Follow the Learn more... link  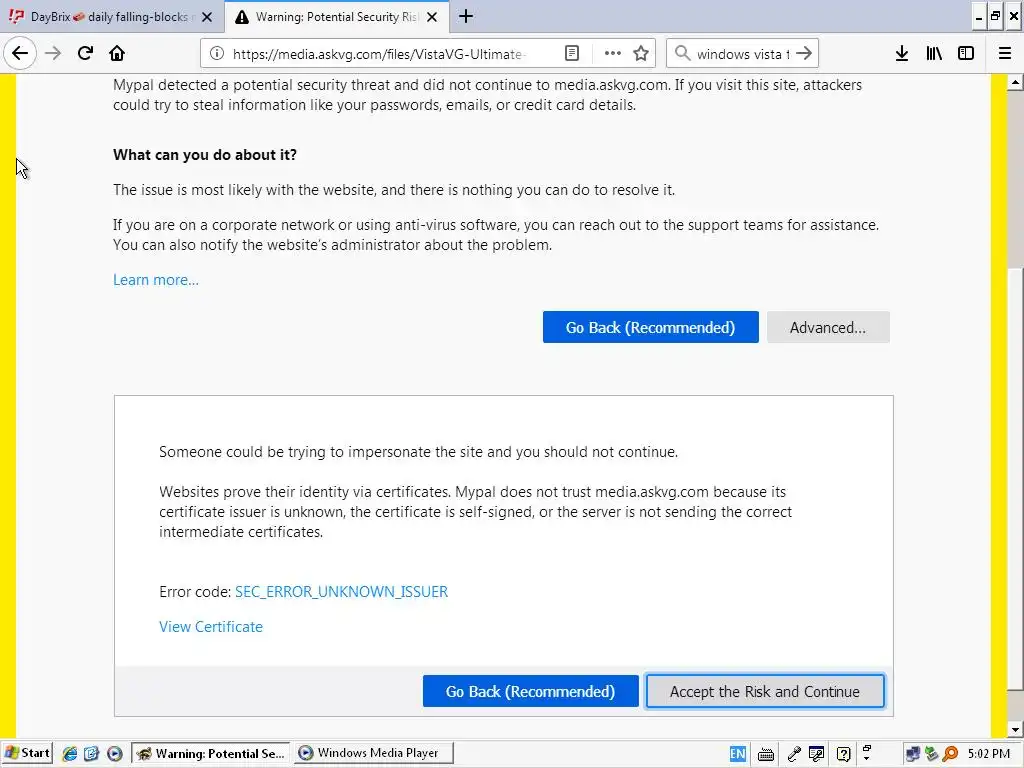[x=156, y=280]
